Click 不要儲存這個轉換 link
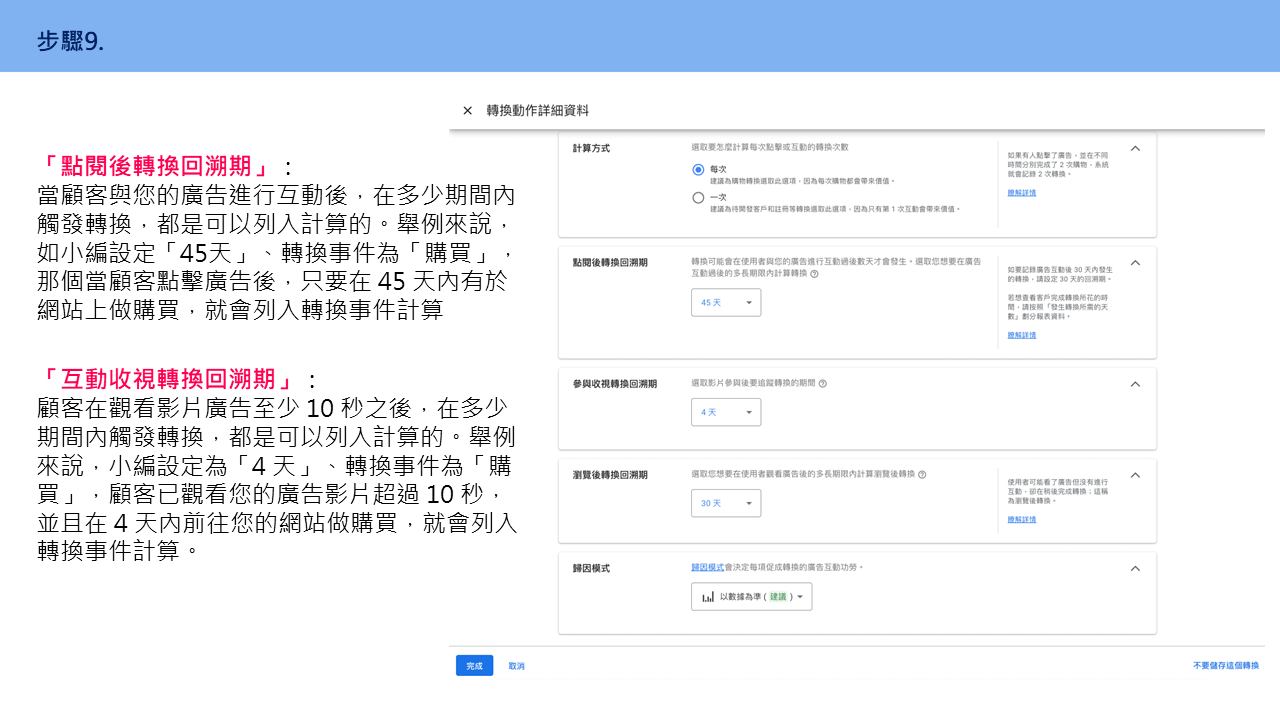Image resolution: width=1280 pixels, height=720 pixels. (1226, 666)
